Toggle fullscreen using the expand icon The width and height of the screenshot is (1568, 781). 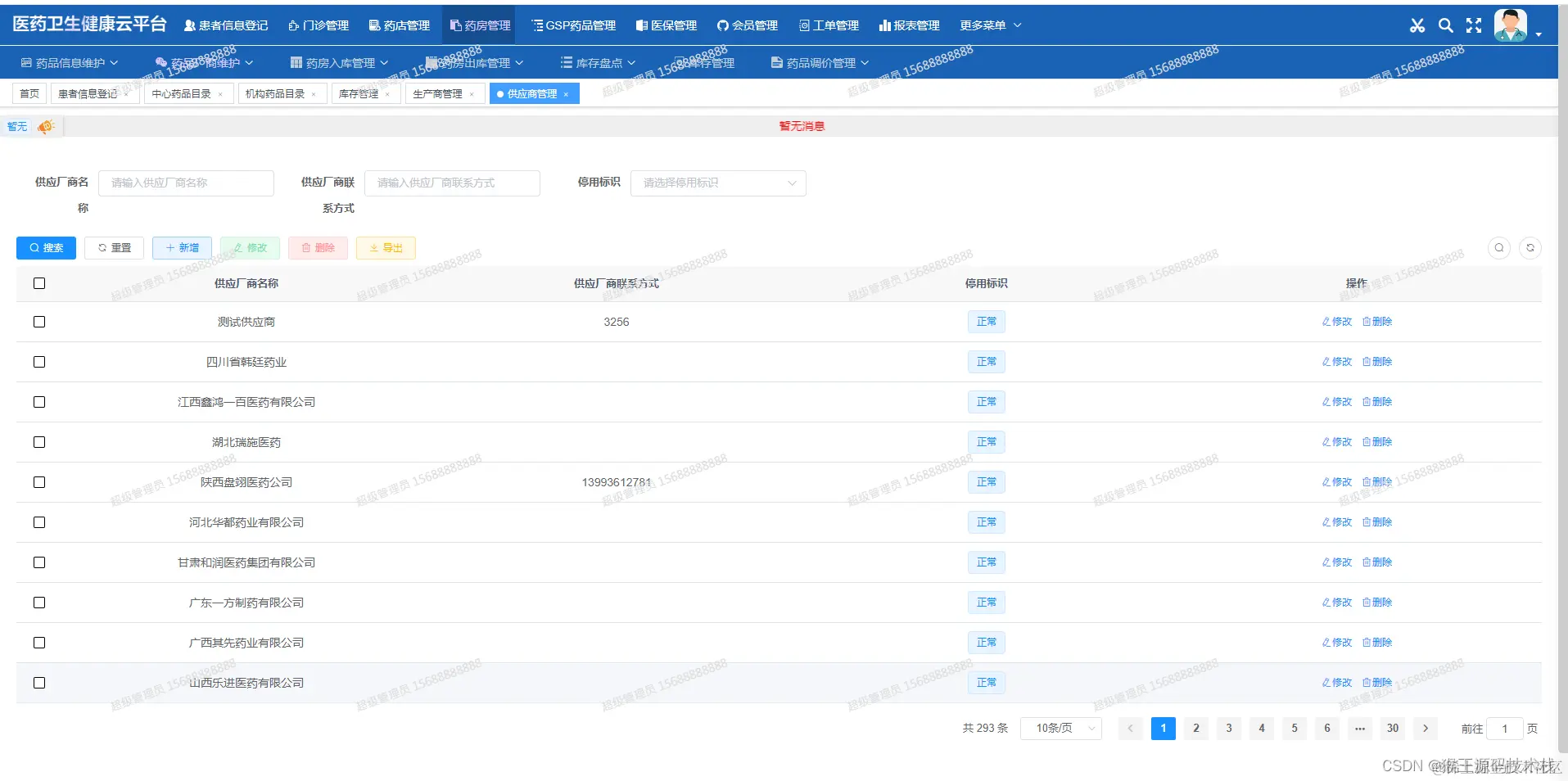click(x=1475, y=25)
